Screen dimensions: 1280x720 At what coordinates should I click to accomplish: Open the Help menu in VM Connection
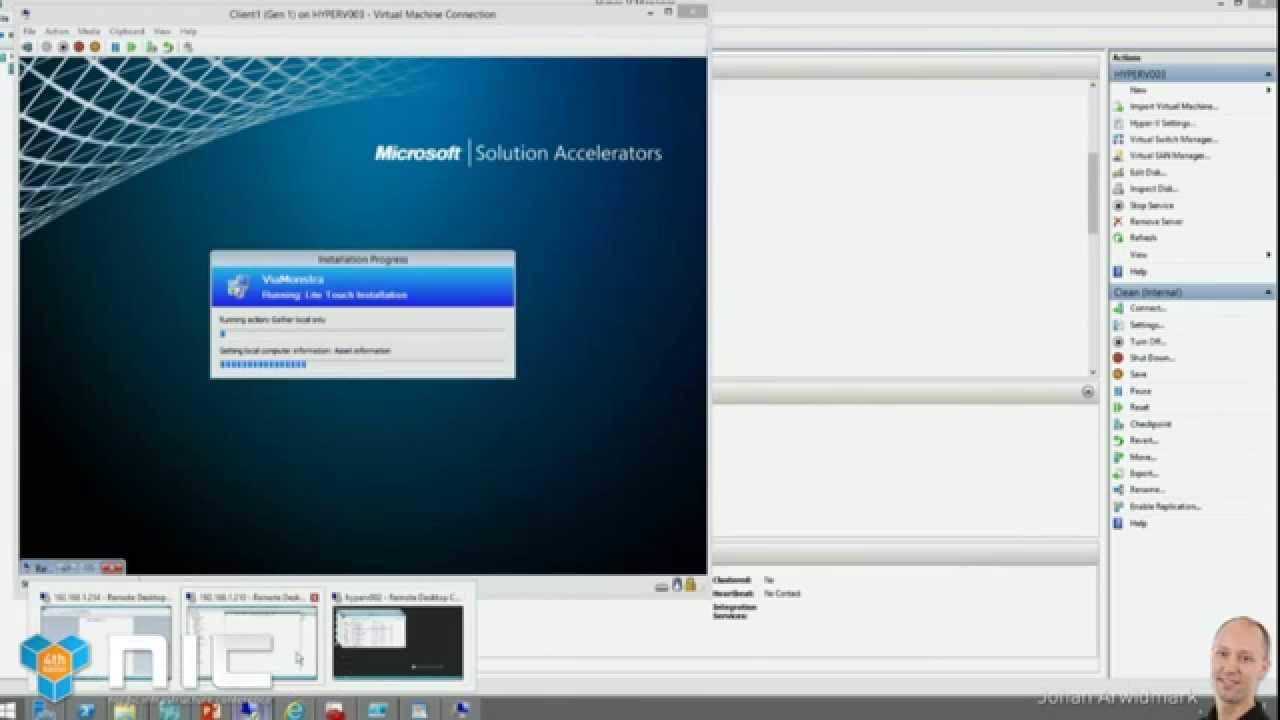click(188, 32)
